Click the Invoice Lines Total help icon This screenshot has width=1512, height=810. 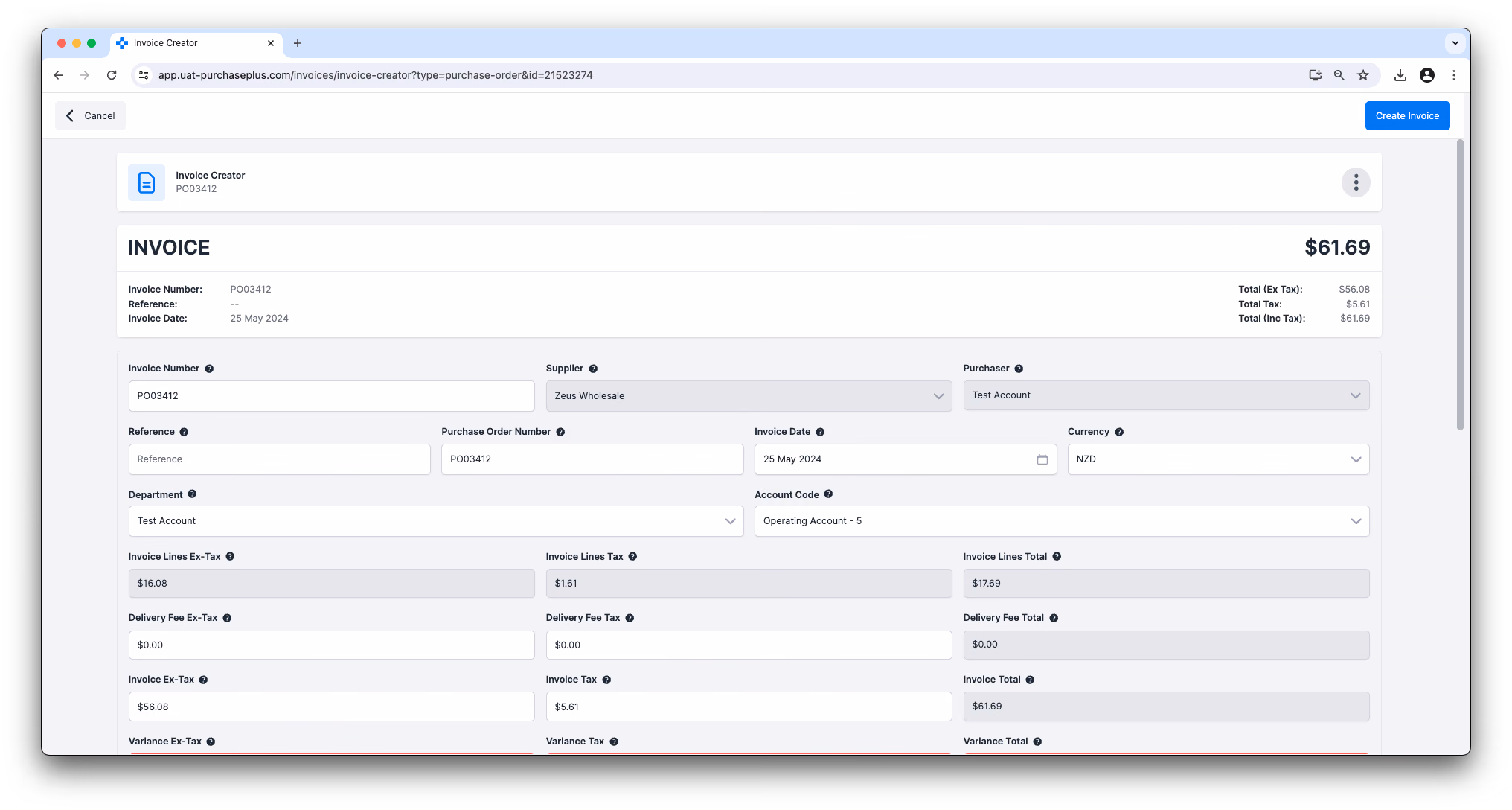tap(1057, 557)
